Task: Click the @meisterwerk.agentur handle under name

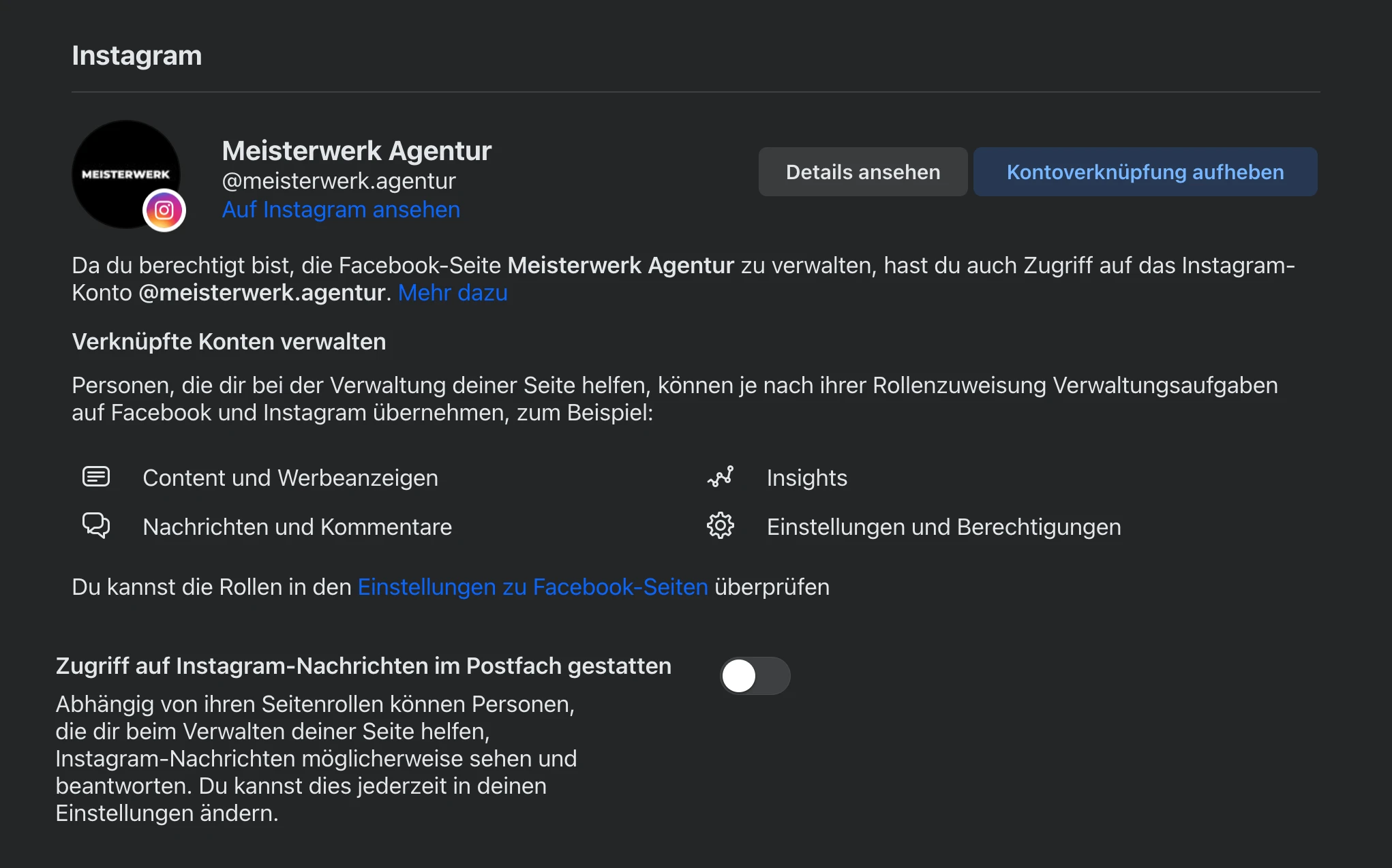Action: [x=339, y=181]
